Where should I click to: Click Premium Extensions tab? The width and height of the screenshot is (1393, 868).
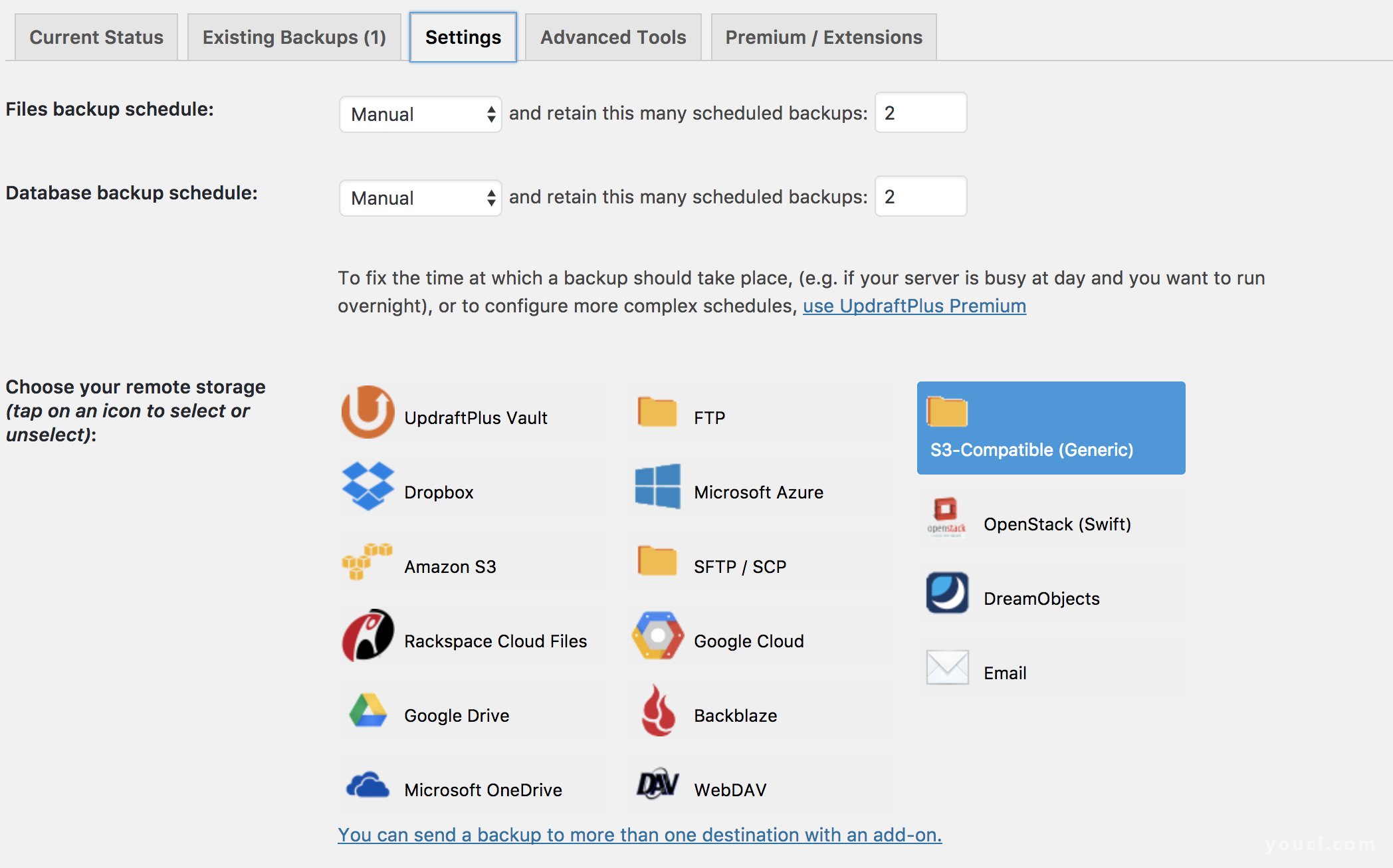pyautogui.click(x=824, y=37)
